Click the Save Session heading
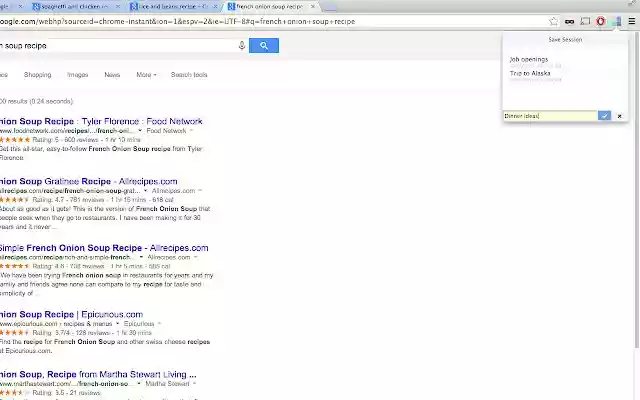This screenshot has width=640, height=400. (565, 40)
